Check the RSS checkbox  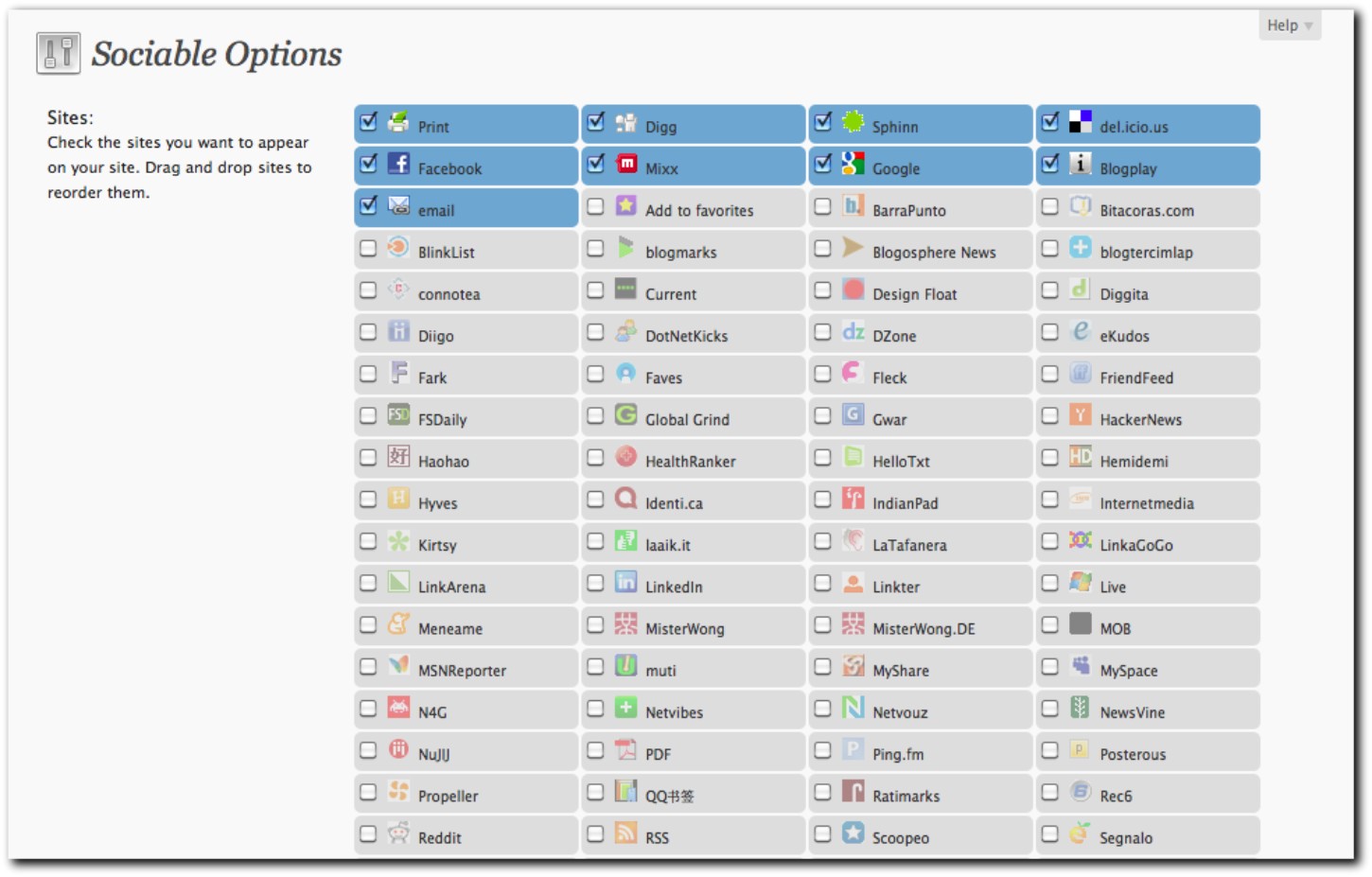[595, 833]
